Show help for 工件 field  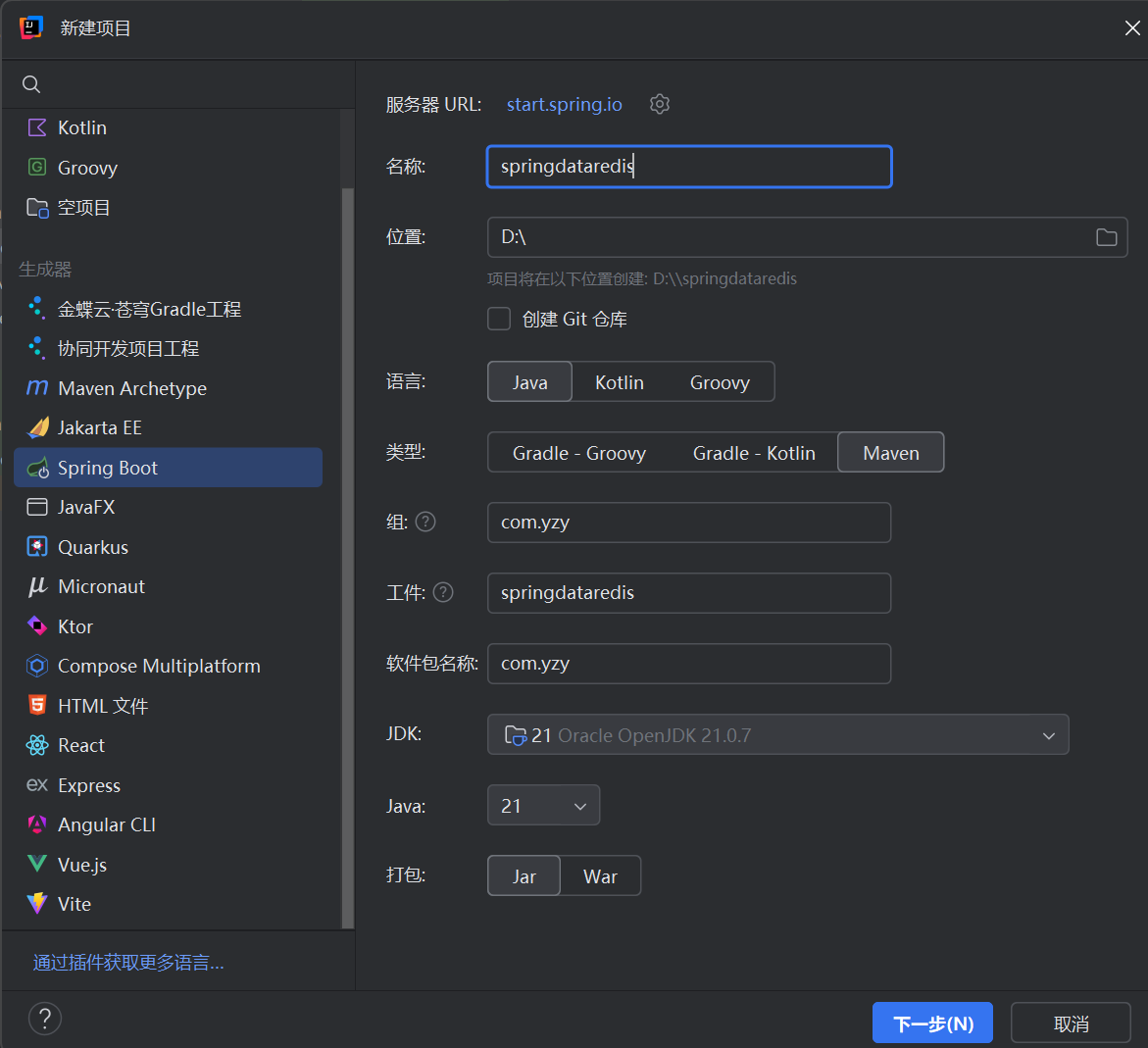click(443, 592)
